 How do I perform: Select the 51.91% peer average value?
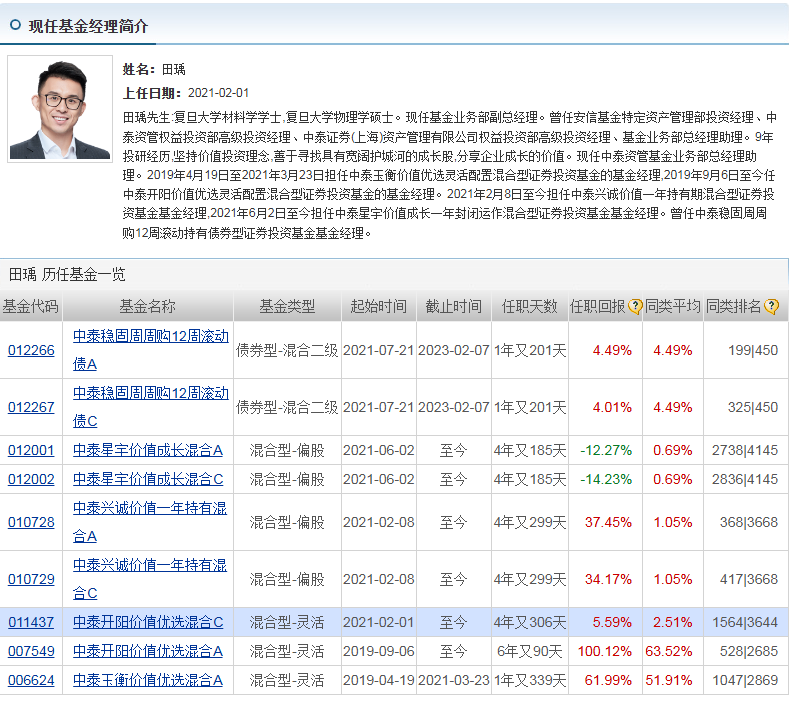click(x=668, y=680)
